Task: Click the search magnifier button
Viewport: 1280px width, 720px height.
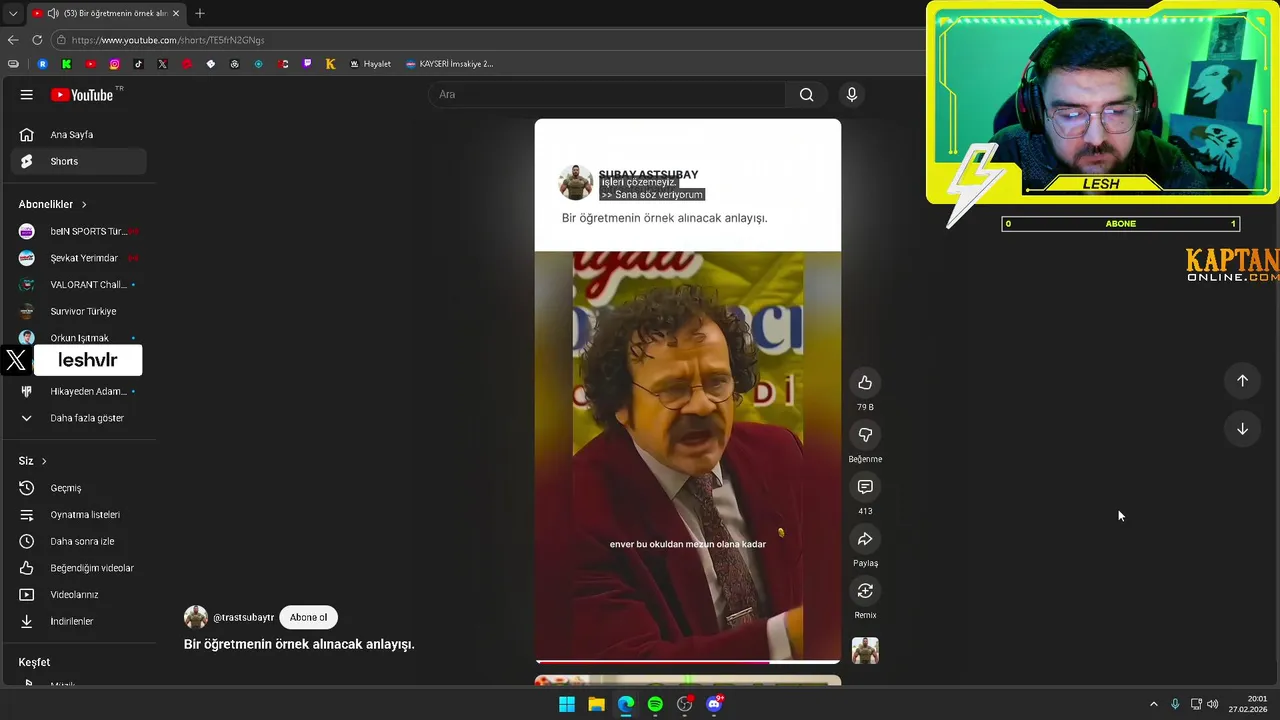Action: (x=806, y=95)
